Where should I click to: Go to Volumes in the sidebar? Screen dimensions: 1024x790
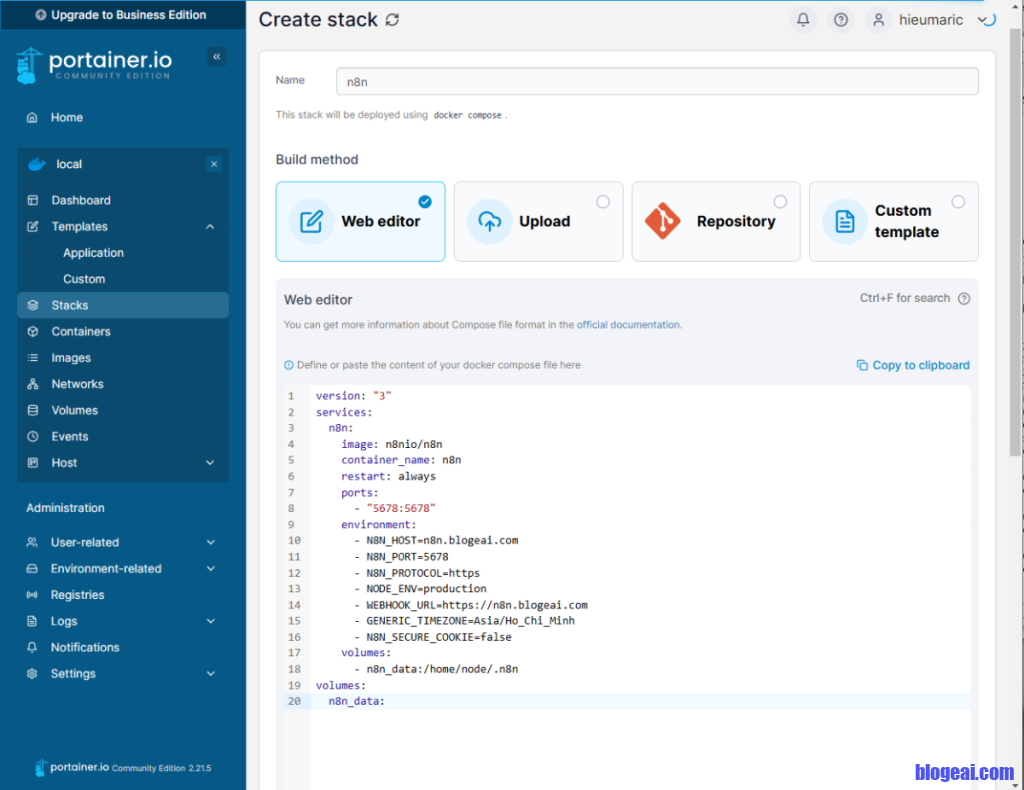pos(74,410)
